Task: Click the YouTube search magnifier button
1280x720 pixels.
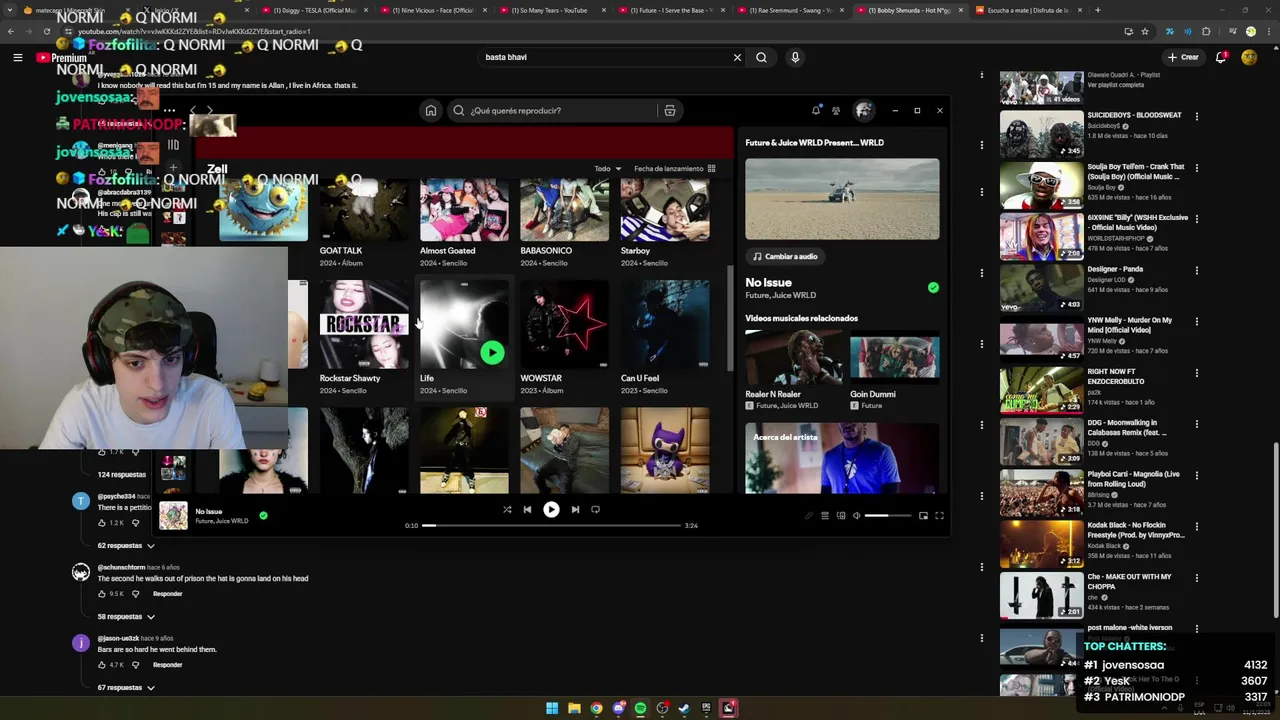Action: [761, 57]
